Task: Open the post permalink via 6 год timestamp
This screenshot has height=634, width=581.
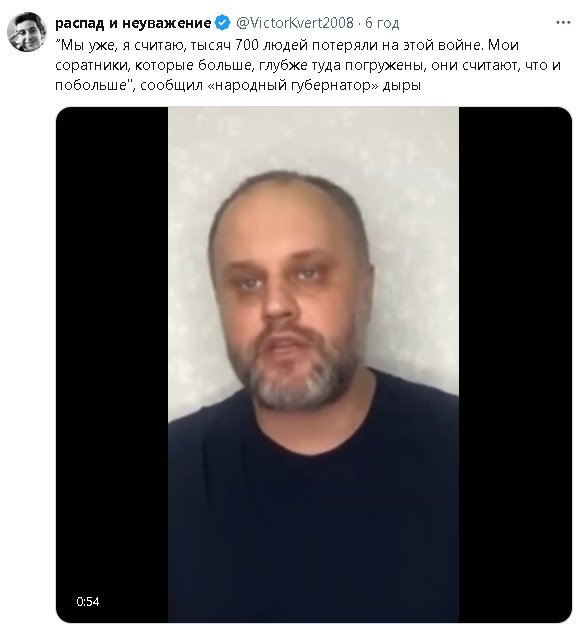Action: [x=382, y=23]
